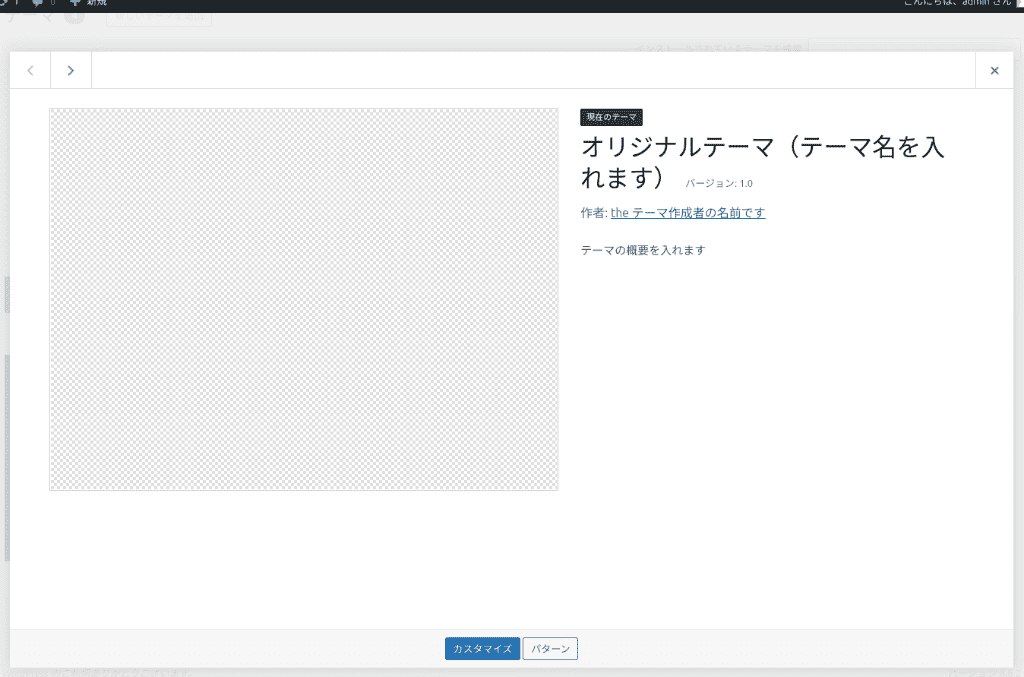1024x677 pixels.
Task: Click the theme title オリジナルテーマ
Action: click(762, 162)
